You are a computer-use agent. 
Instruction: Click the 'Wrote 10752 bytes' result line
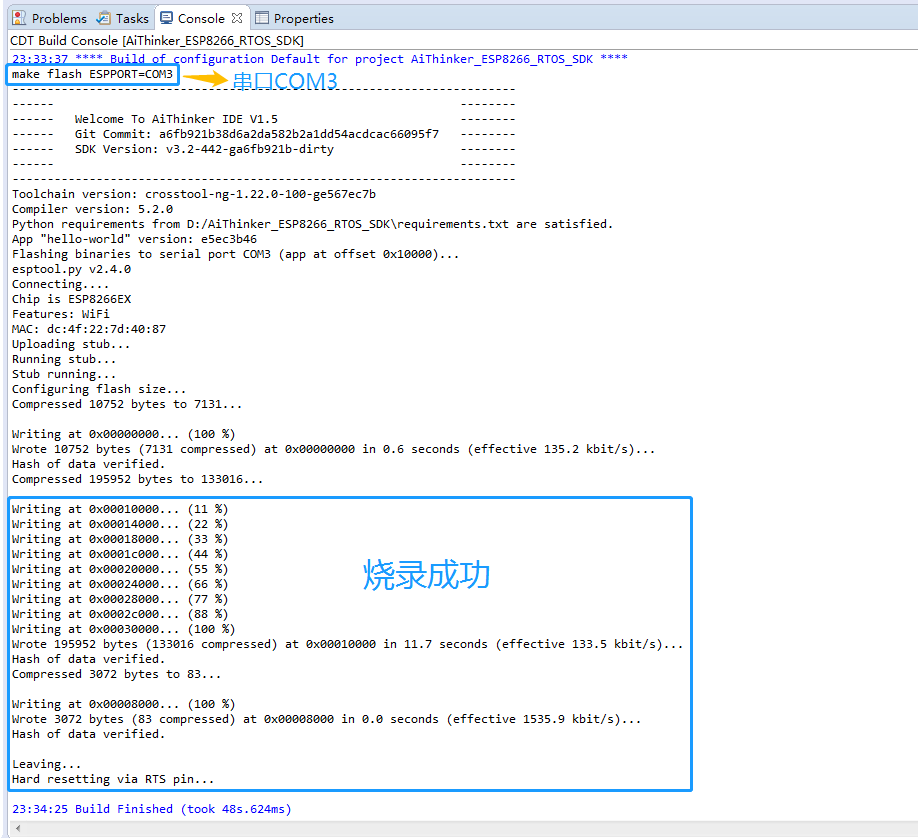[x=333, y=449]
